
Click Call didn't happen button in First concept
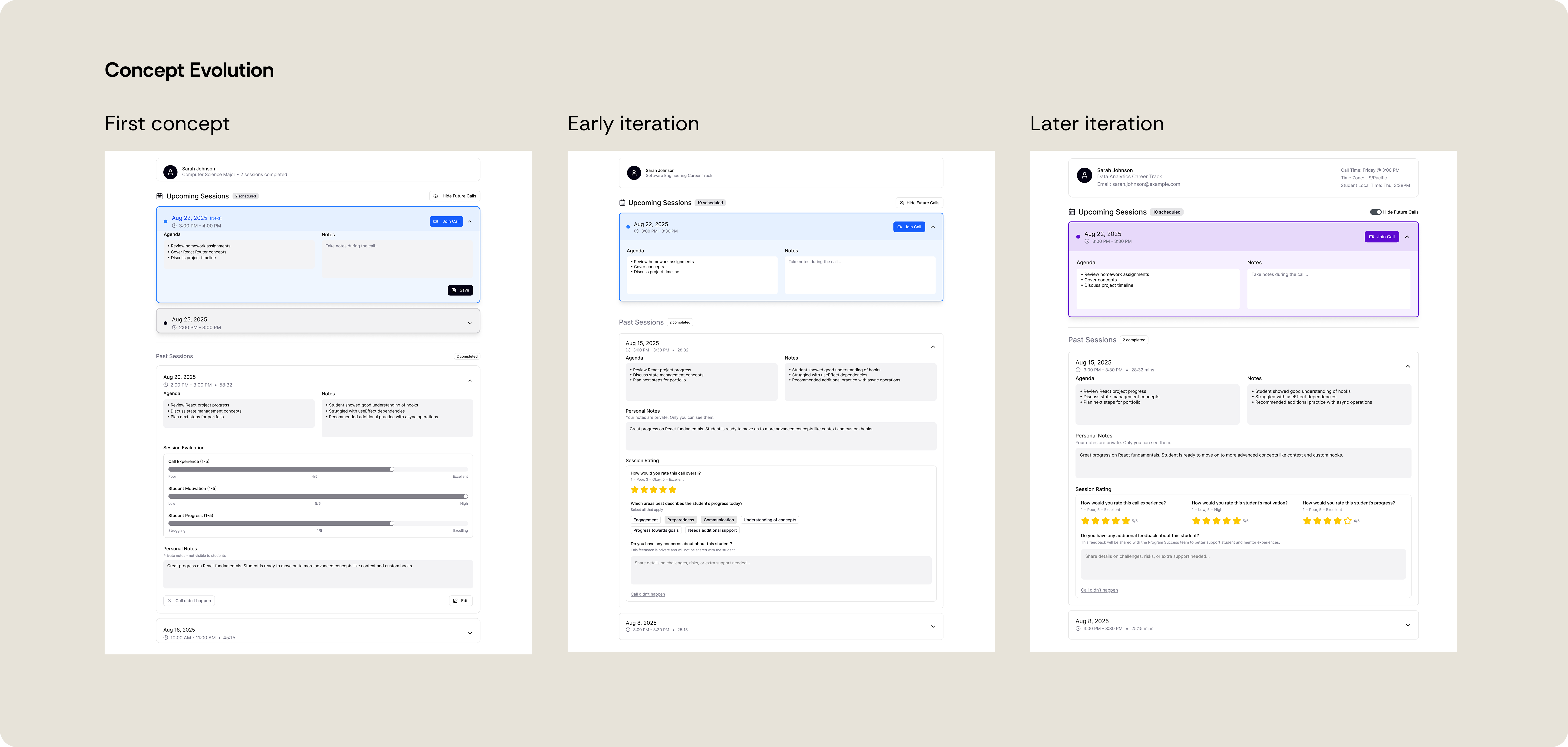click(189, 601)
